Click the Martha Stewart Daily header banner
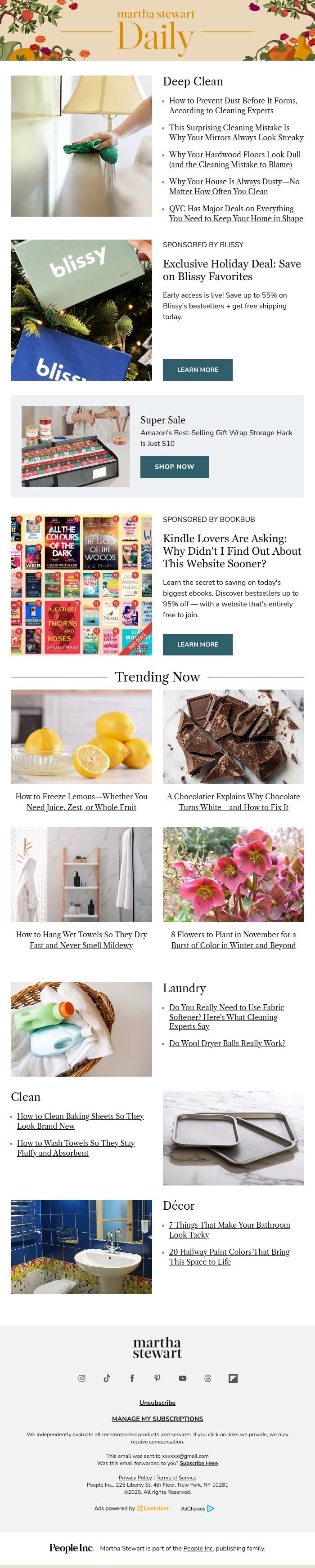Image resolution: width=315 pixels, height=1568 pixels. point(157,31)
